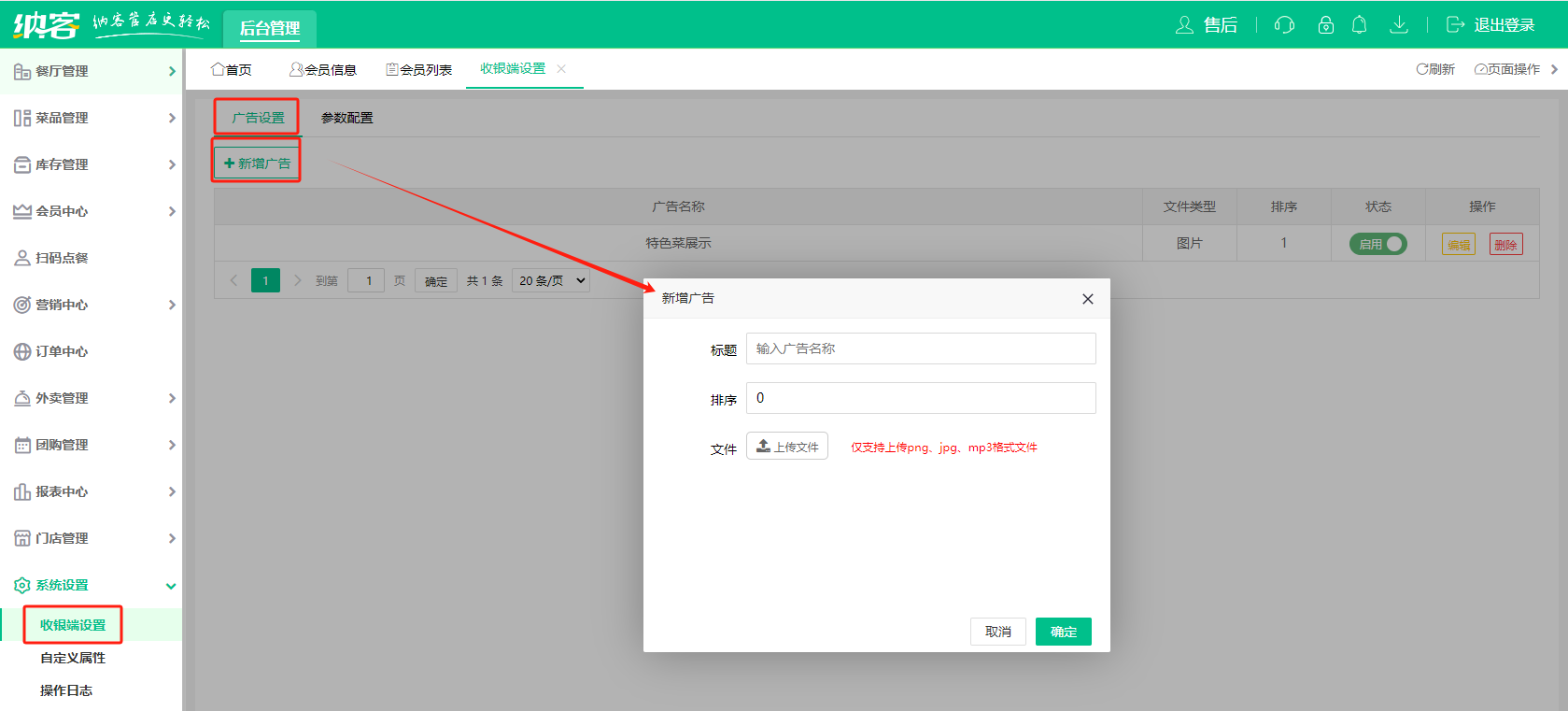Click the 退出登录 logout icon
This screenshot has height=711, width=1568.
tap(1455, 24)
